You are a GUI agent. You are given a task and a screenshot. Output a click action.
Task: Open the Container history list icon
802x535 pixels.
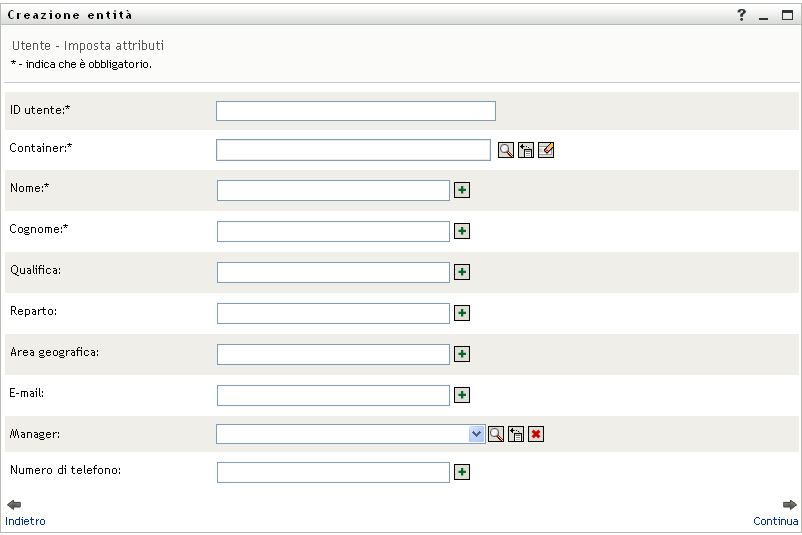(x=526, y=150)
